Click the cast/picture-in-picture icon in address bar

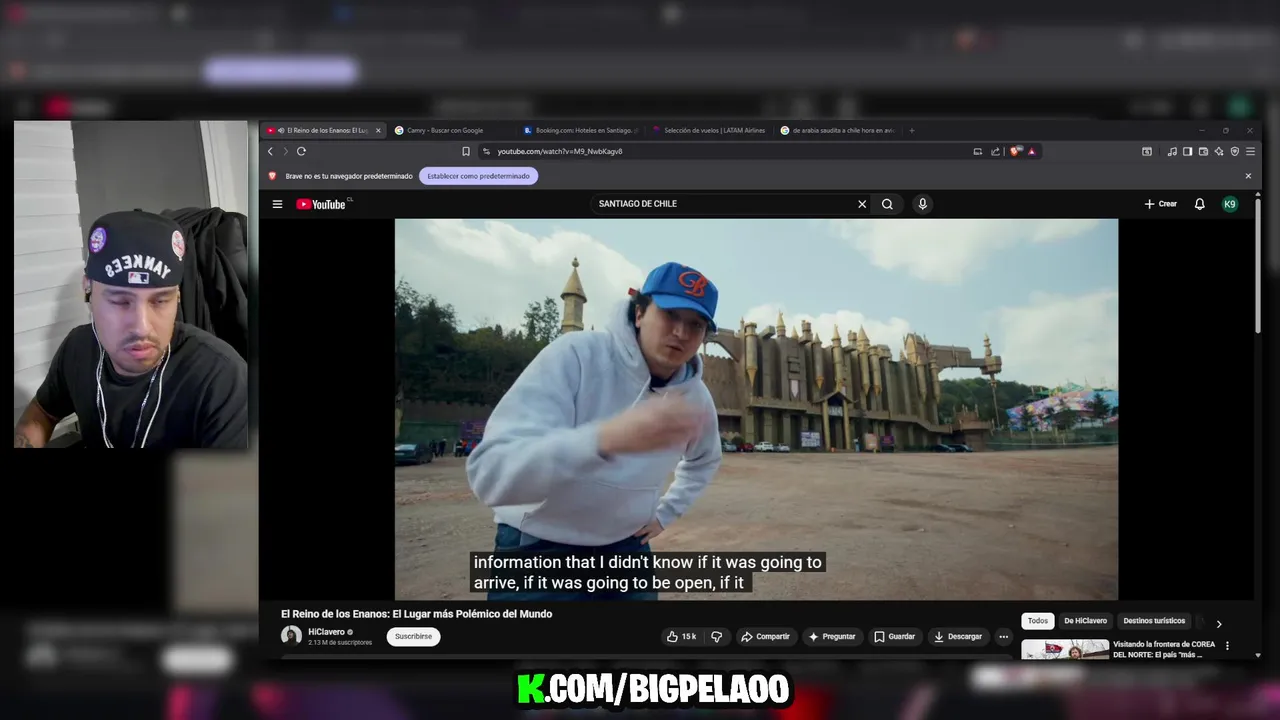tap(977, 151)
